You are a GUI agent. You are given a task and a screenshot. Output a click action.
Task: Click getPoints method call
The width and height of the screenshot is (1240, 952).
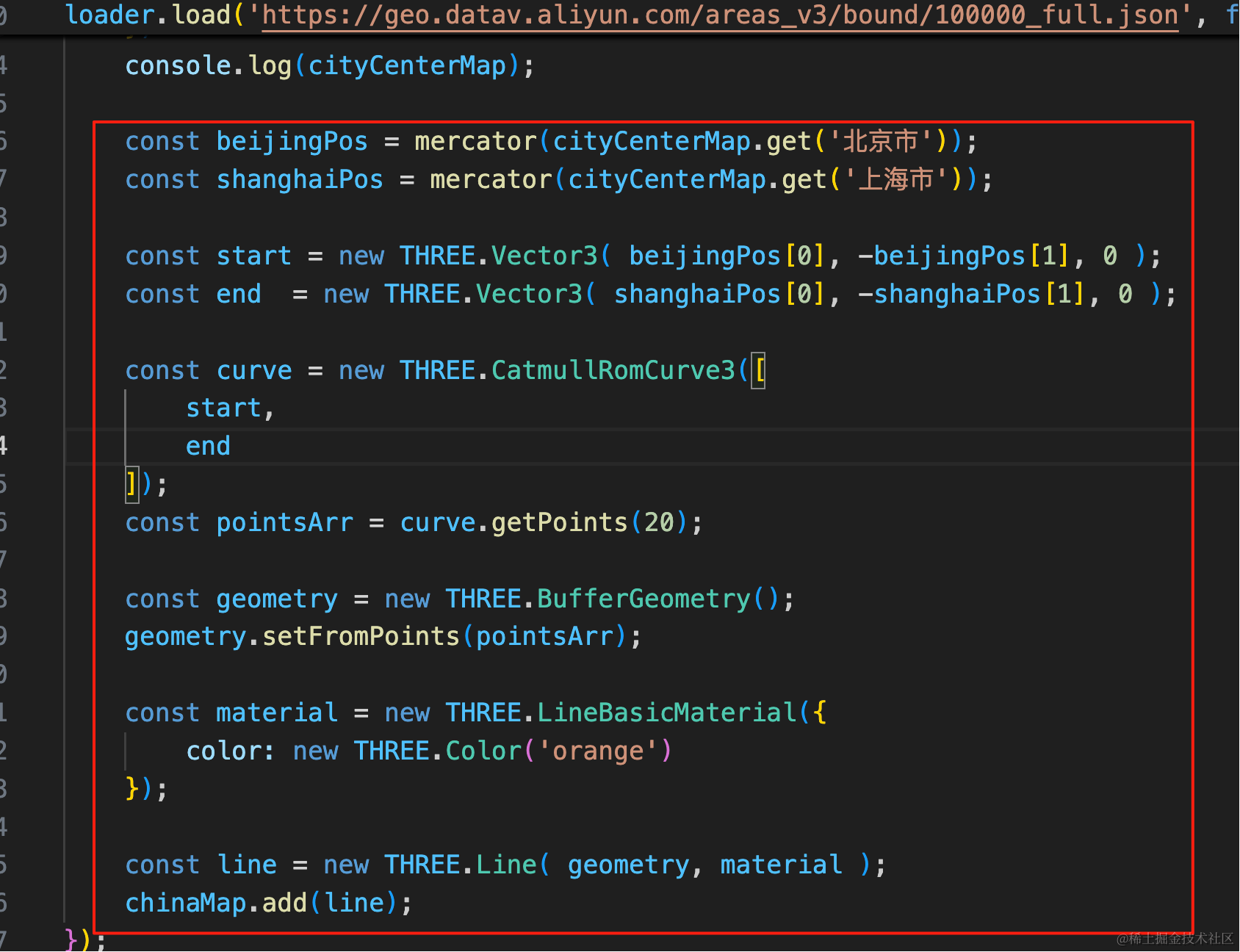coord(559,522)
